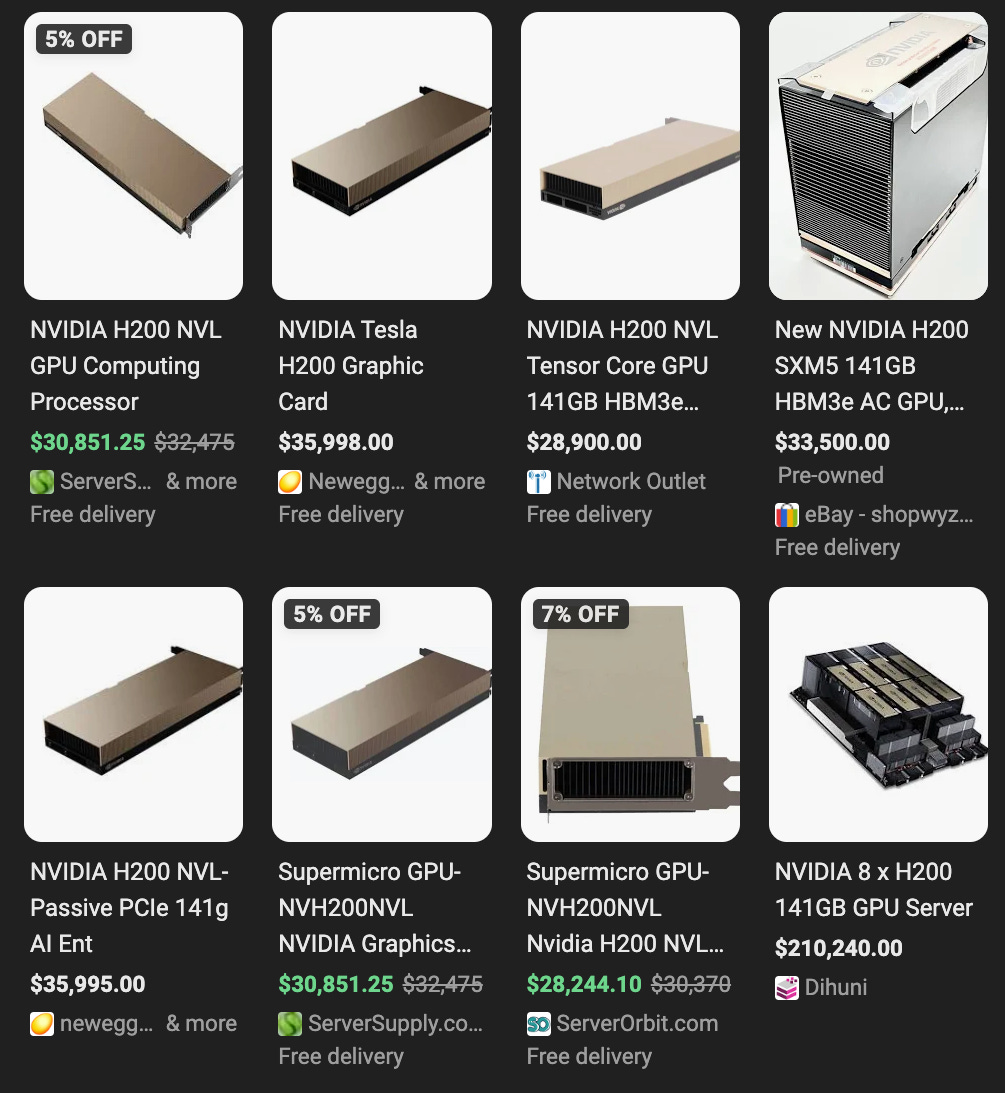1005x1093 pixels.
Task: Select the 7% OFF Supermicro card image
Action: click(x=630, y=714)
